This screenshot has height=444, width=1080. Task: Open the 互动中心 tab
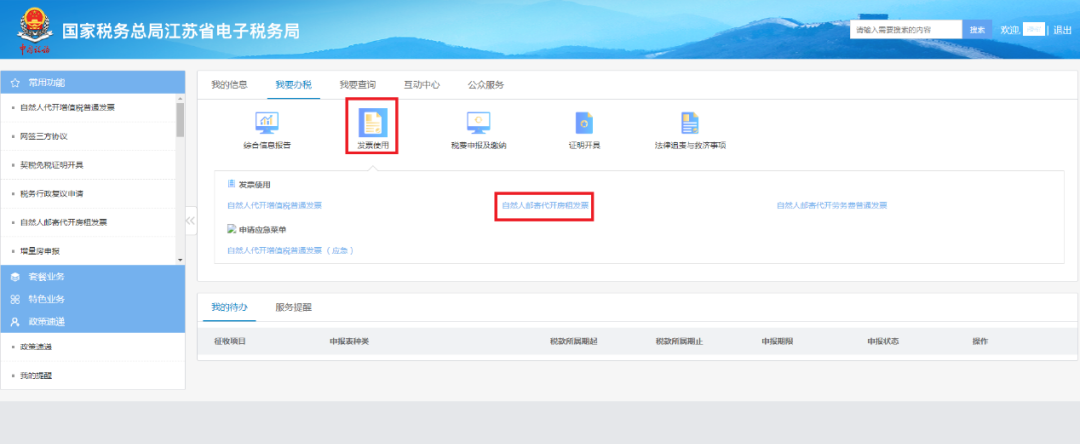422,85
